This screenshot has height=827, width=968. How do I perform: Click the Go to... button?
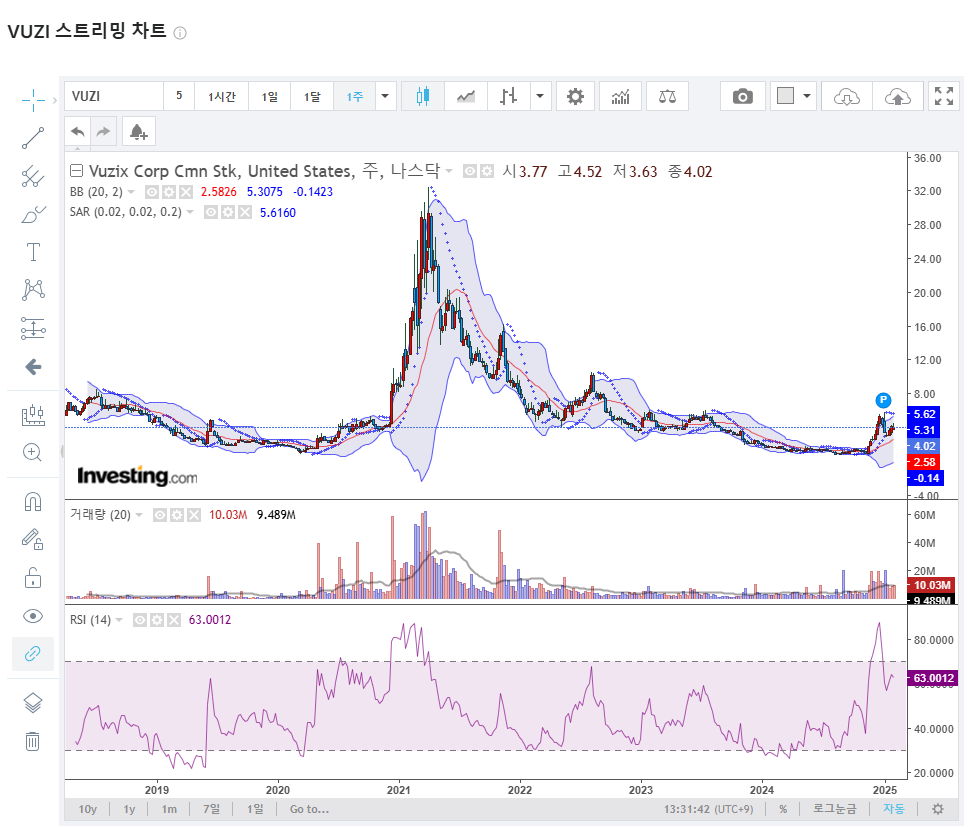tap(309, 809)
